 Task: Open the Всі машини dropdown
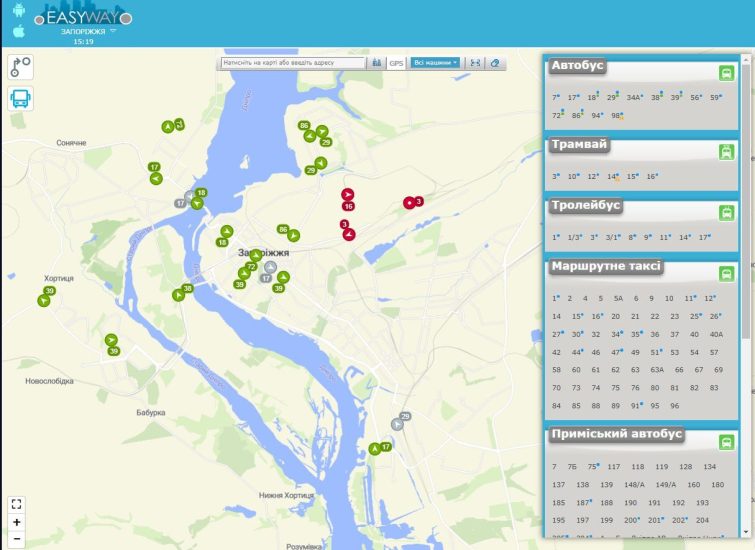435,62
